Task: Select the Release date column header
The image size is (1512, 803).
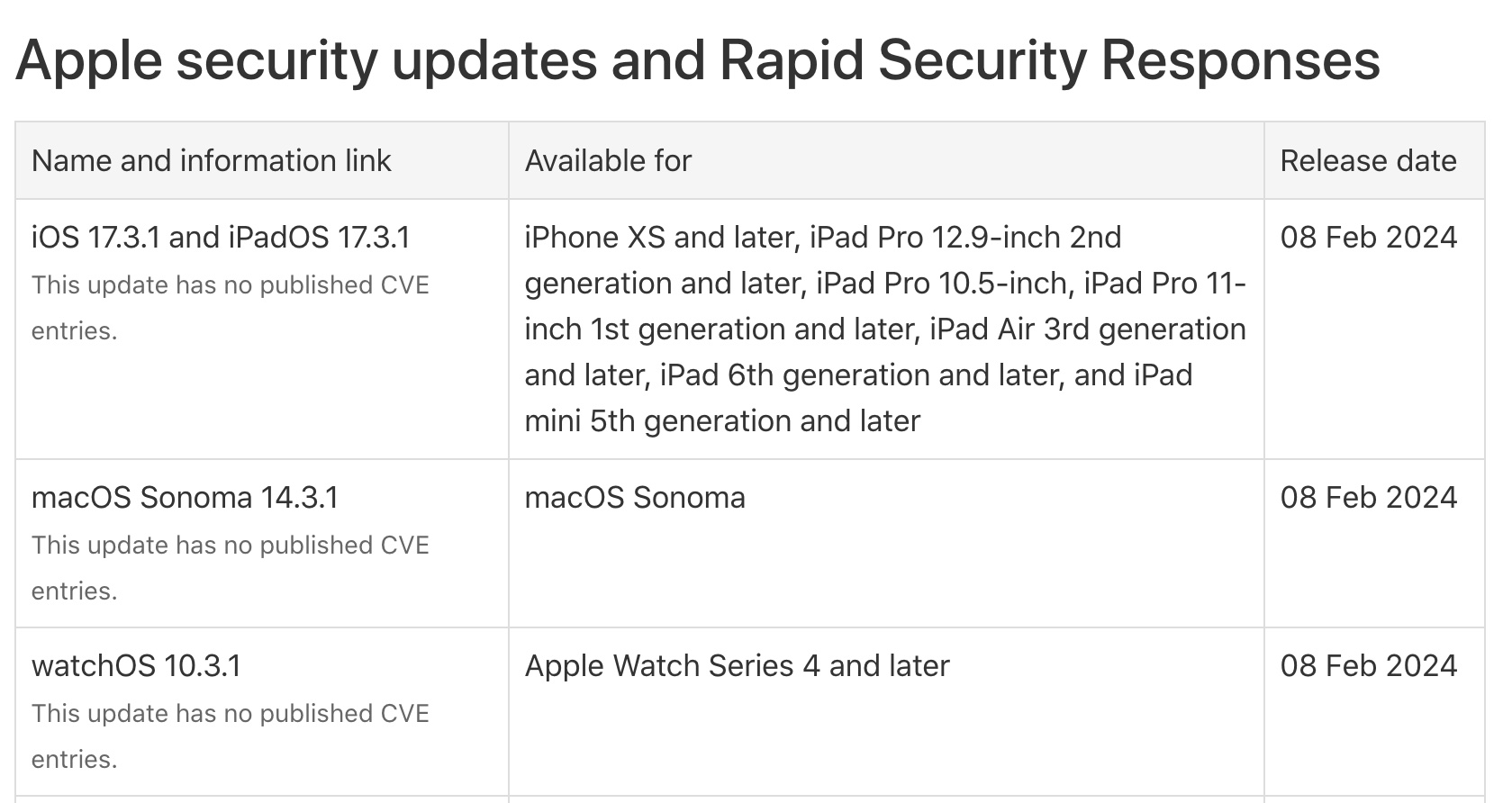Action: click(1368, 161)
